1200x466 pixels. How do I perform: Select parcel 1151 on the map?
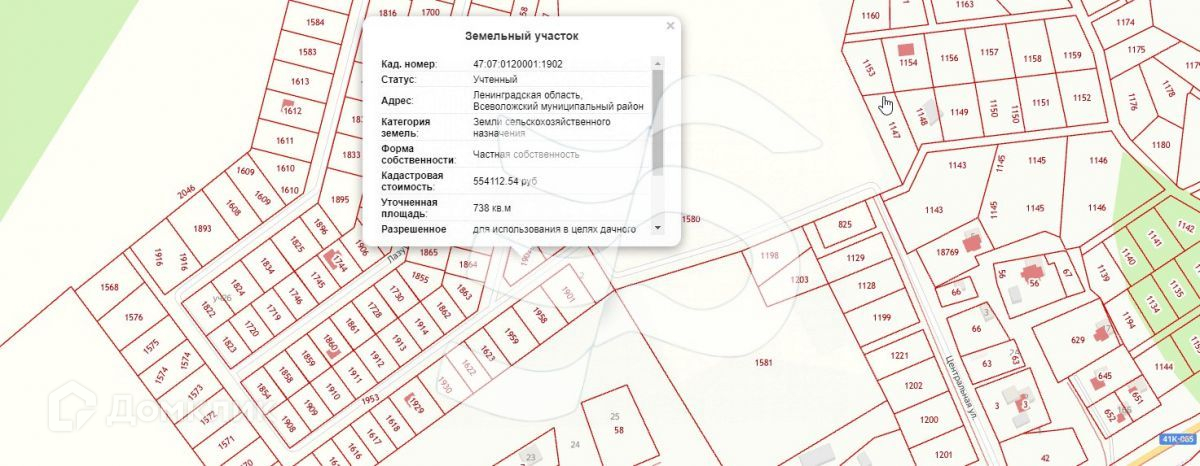pos(1041,103)
